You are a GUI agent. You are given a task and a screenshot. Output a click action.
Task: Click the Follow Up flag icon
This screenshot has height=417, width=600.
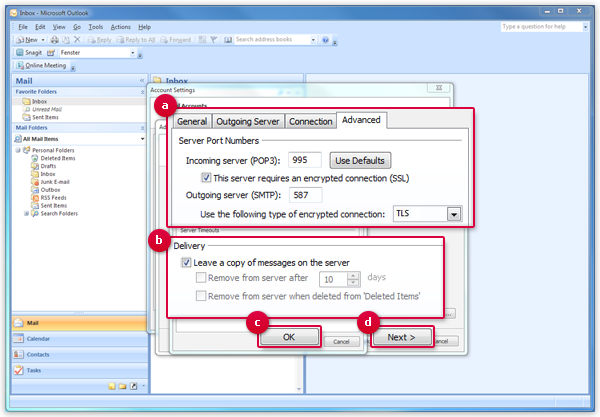click(x=214, y=39)
